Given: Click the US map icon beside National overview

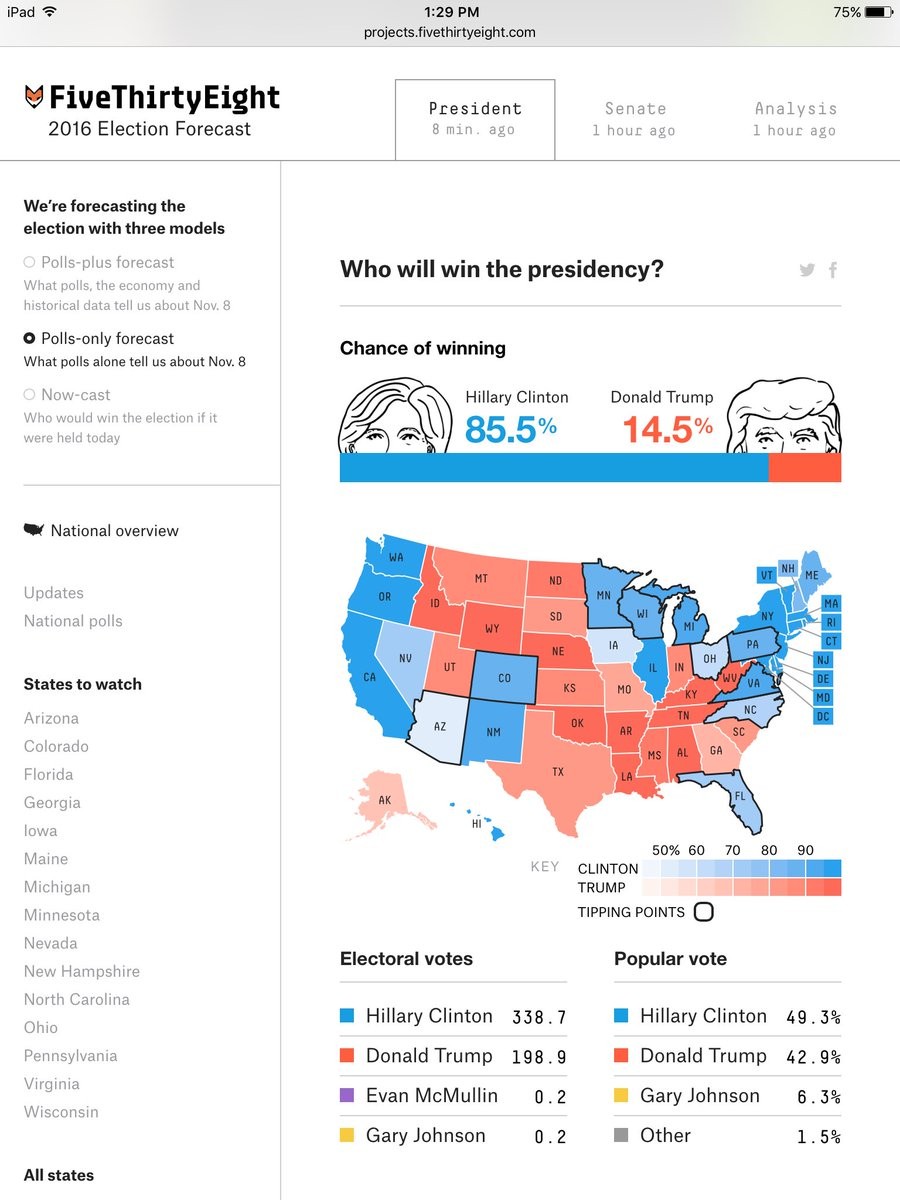Looking at the screenshot, I should pyautogui.click(x=34, y=530).
